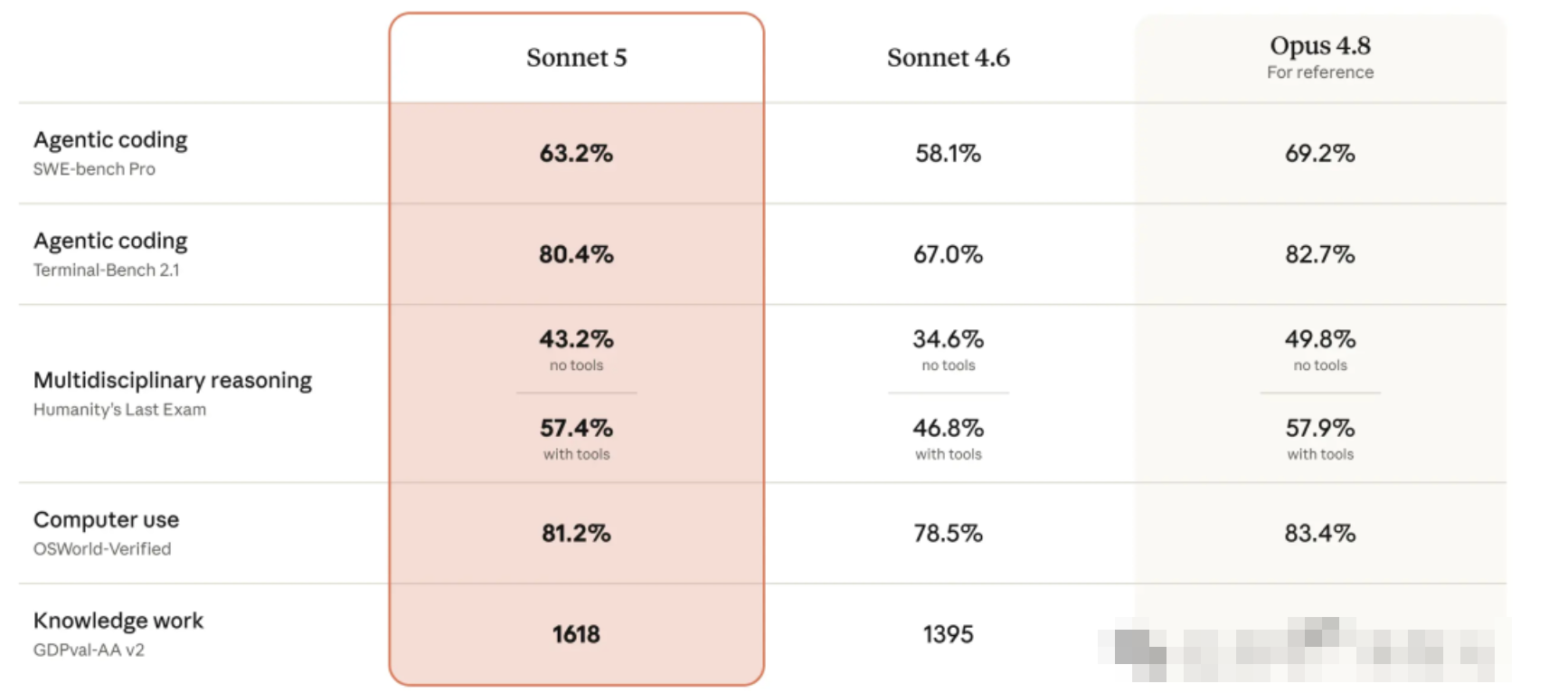Click the SWE-bench Pro benchmark label
Viewport: 1568px width, 693px height.
click(94, 169)
